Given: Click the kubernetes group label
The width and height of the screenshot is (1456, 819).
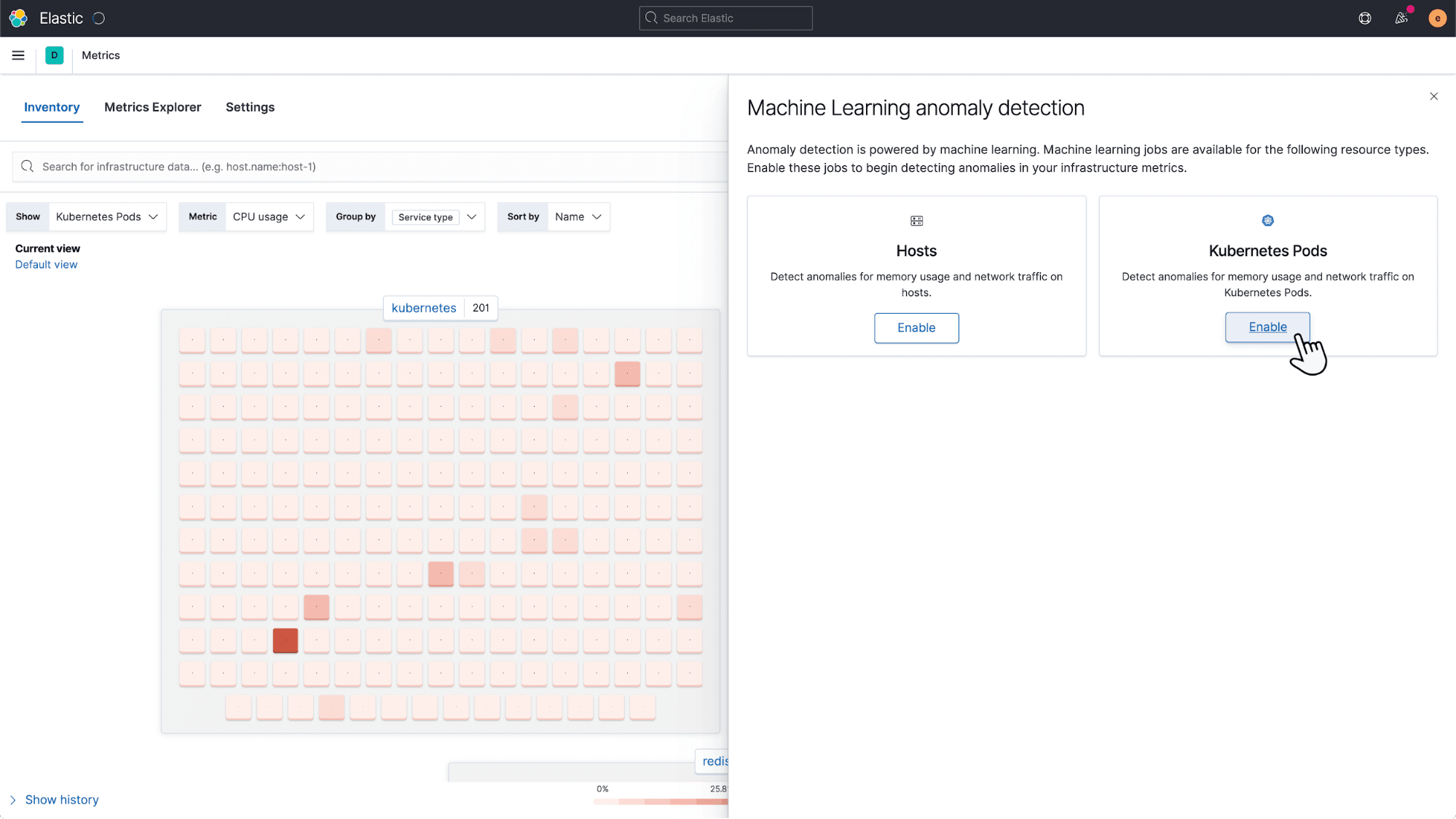Looking at the screenshot, I should pyautogui.click(x=424, y=308).
